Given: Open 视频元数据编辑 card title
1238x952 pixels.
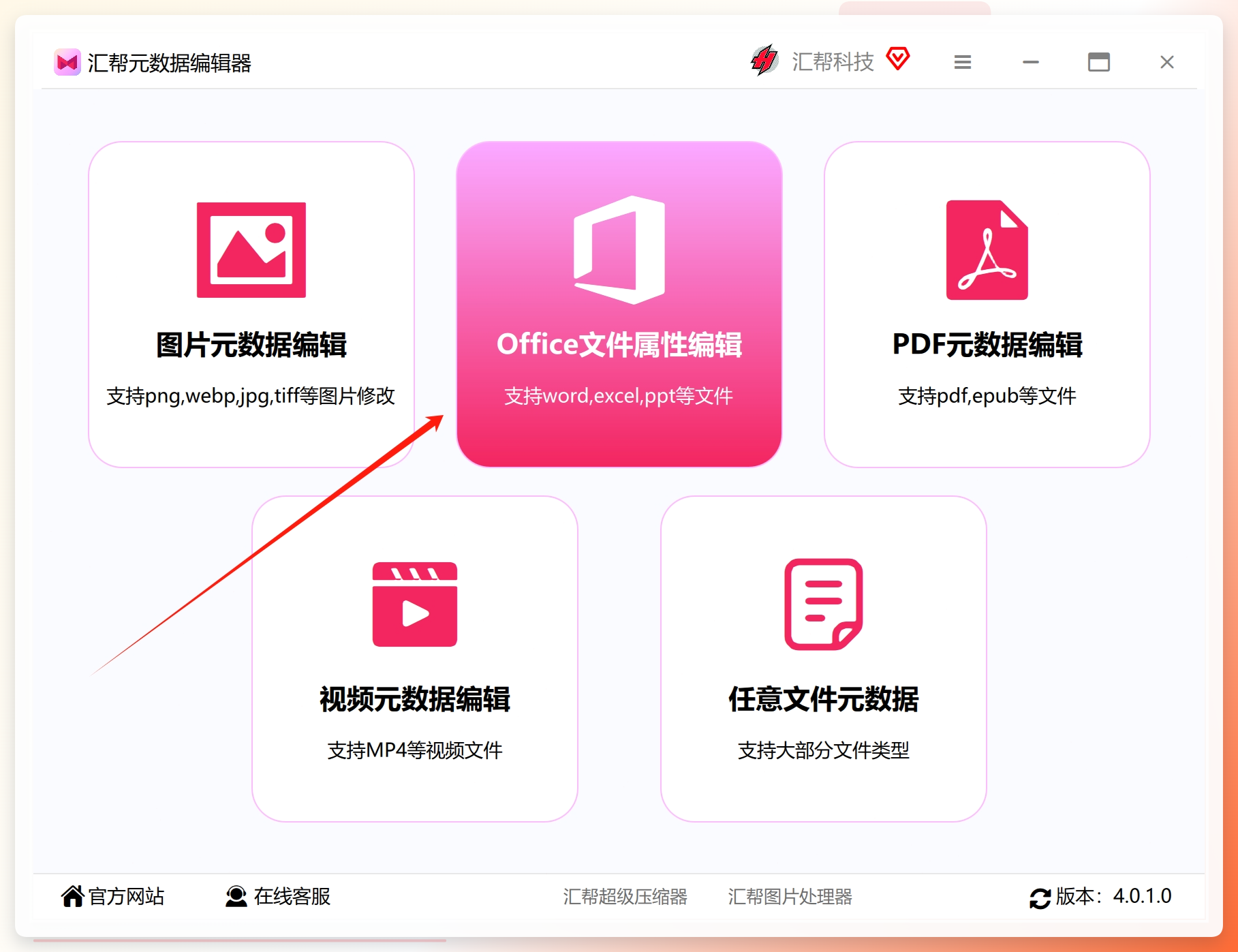Looking at the screenshot, I should (415, 699).
